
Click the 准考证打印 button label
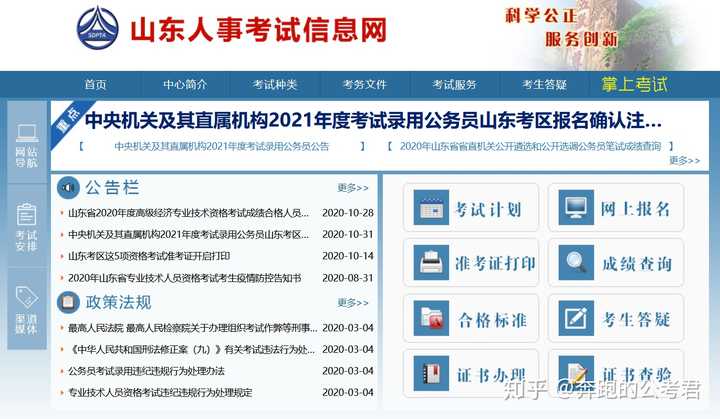pos(495,263)
